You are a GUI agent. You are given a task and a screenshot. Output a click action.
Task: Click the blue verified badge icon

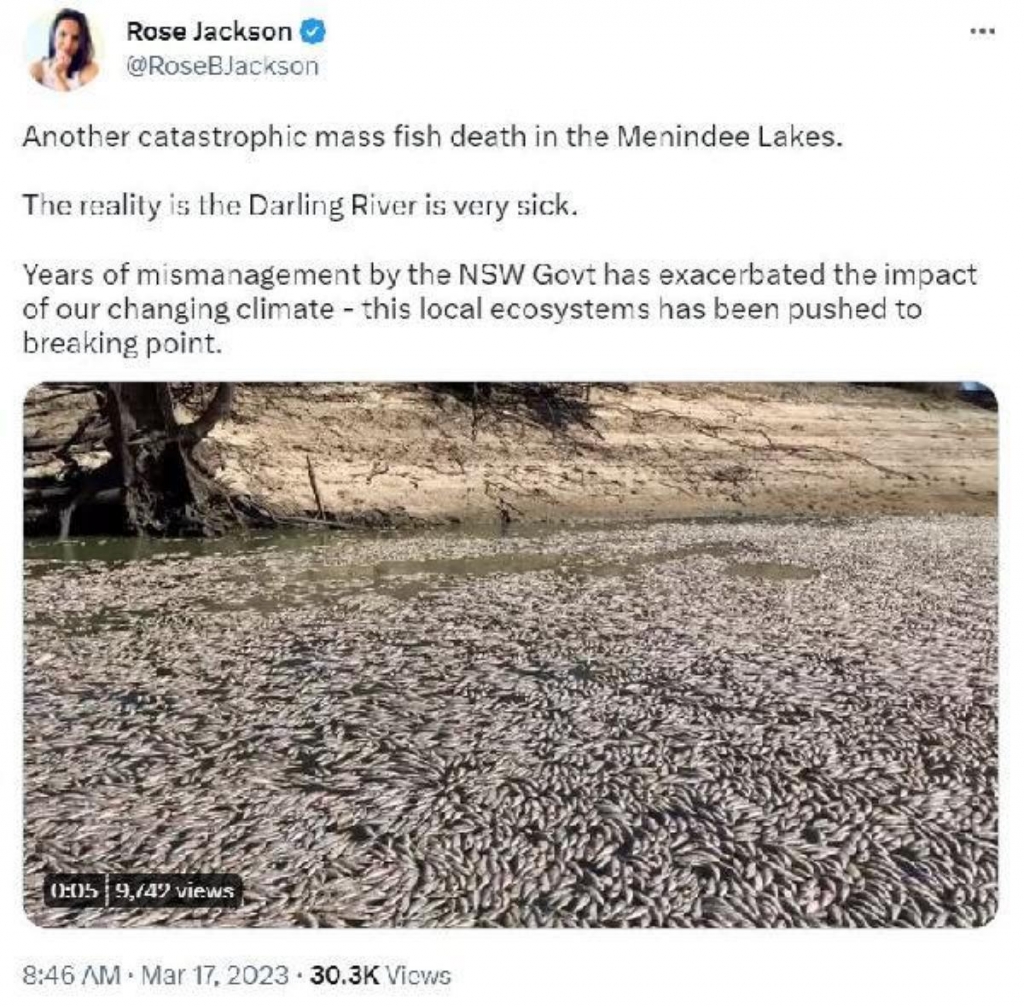pyautogui.click(x=313, y=31)
